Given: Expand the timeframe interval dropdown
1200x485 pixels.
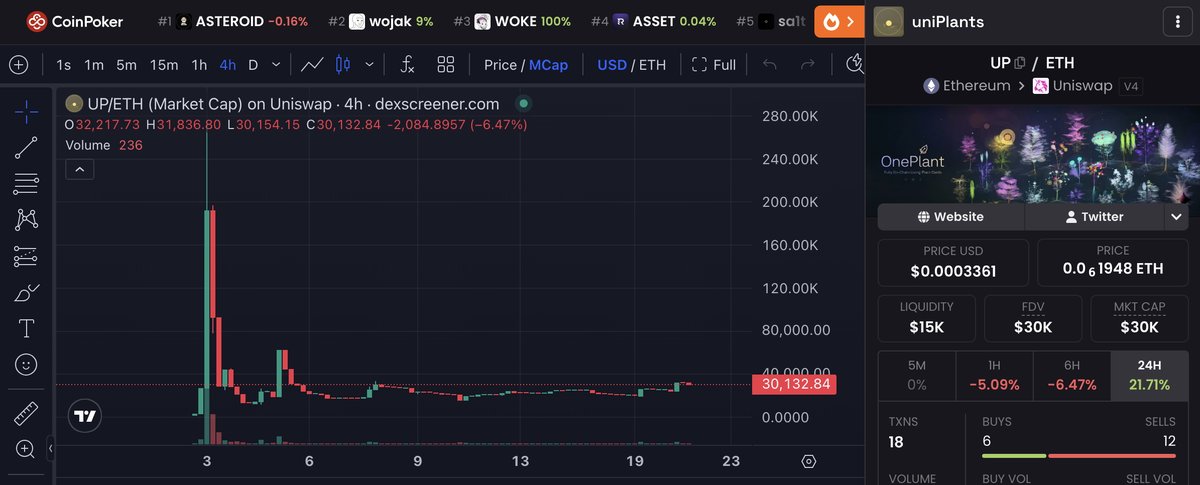Looking at the screenshot, I should (277, 65).
